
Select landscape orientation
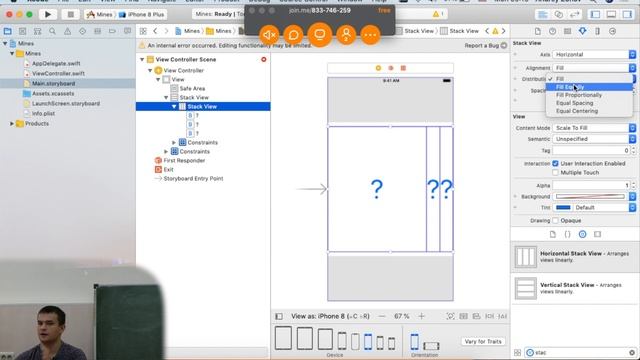tap(431, 346)
